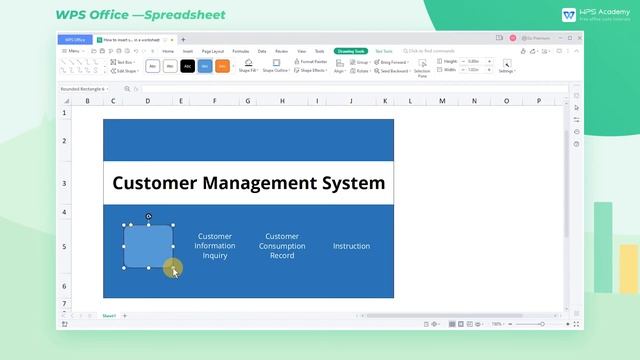Image resolution: width=640 pixels, height=360 pixels.
Task: Switch to Normal view icon in status bar
Action: (x=452, y=324)
